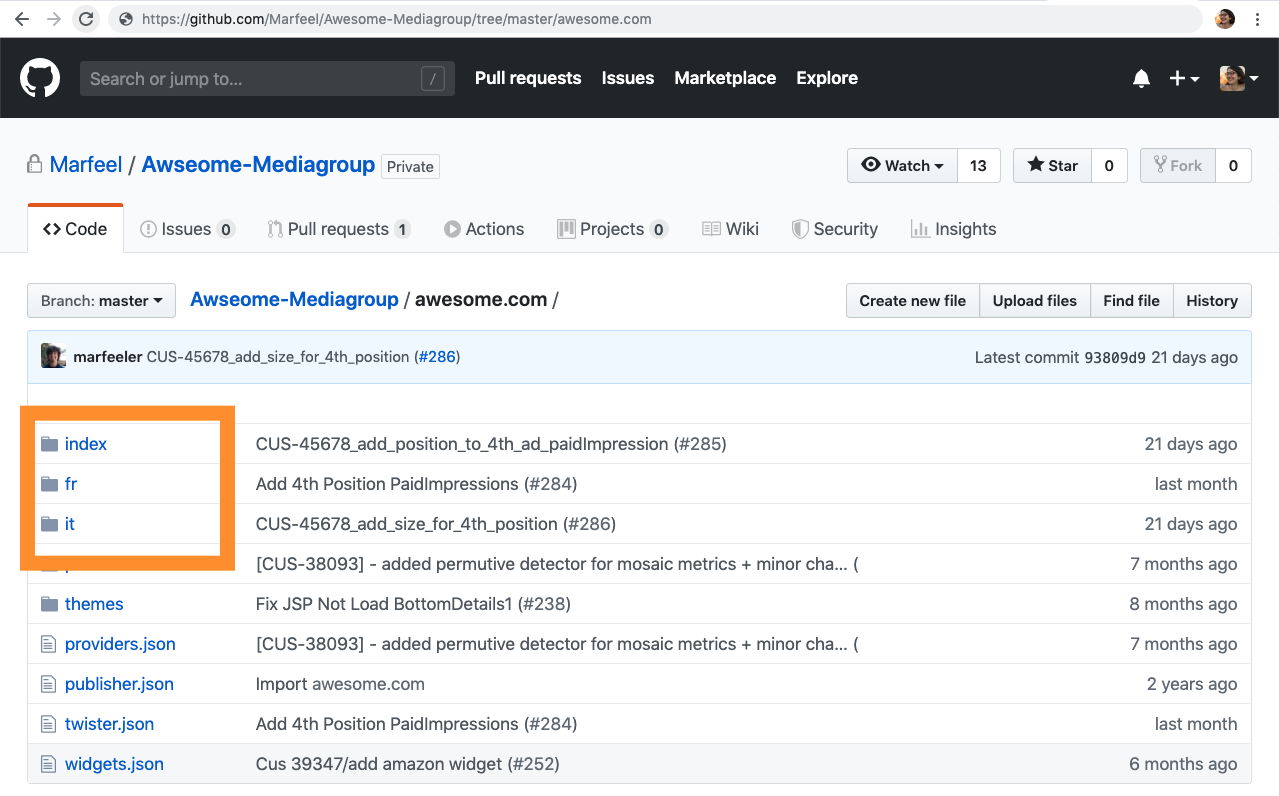This screenshot has height=796, width=1279.
Task: Open the notifications bell
Action: pyautogui.click(x=1141, y=78)
